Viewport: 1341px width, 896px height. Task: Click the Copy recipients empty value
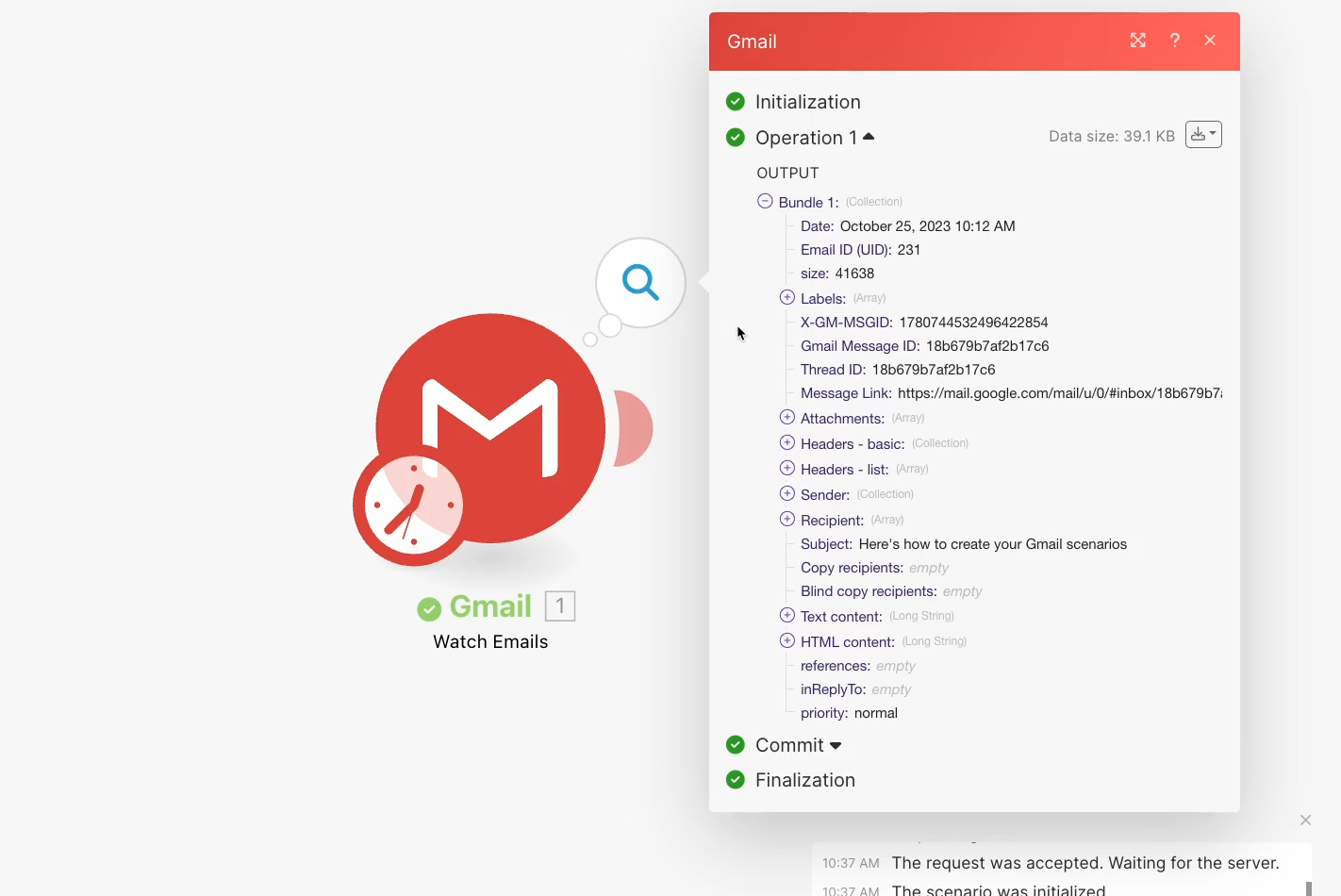929,568
